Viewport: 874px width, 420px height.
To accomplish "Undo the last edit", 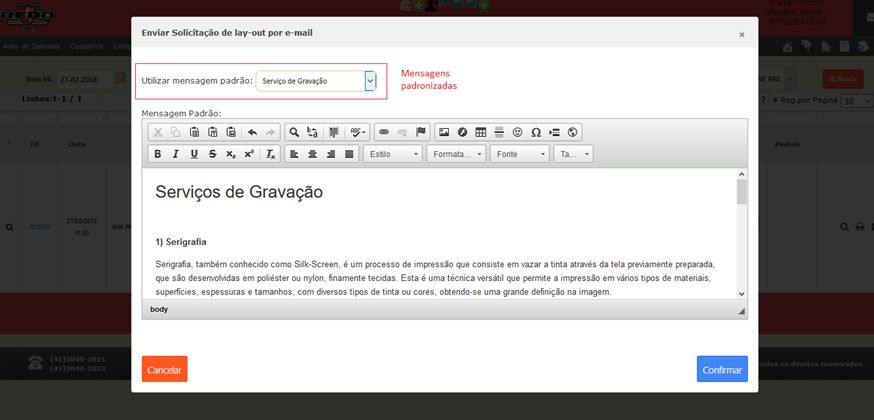I will point(252,132).
